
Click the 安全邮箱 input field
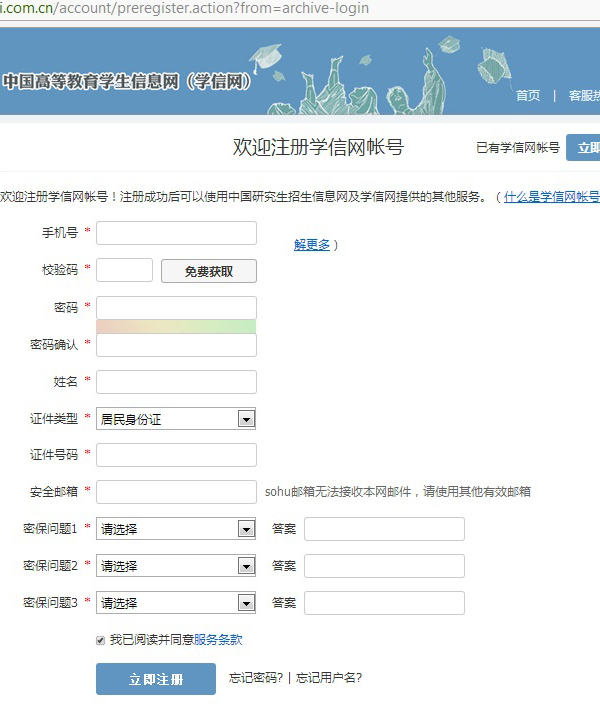pos(176,492)
